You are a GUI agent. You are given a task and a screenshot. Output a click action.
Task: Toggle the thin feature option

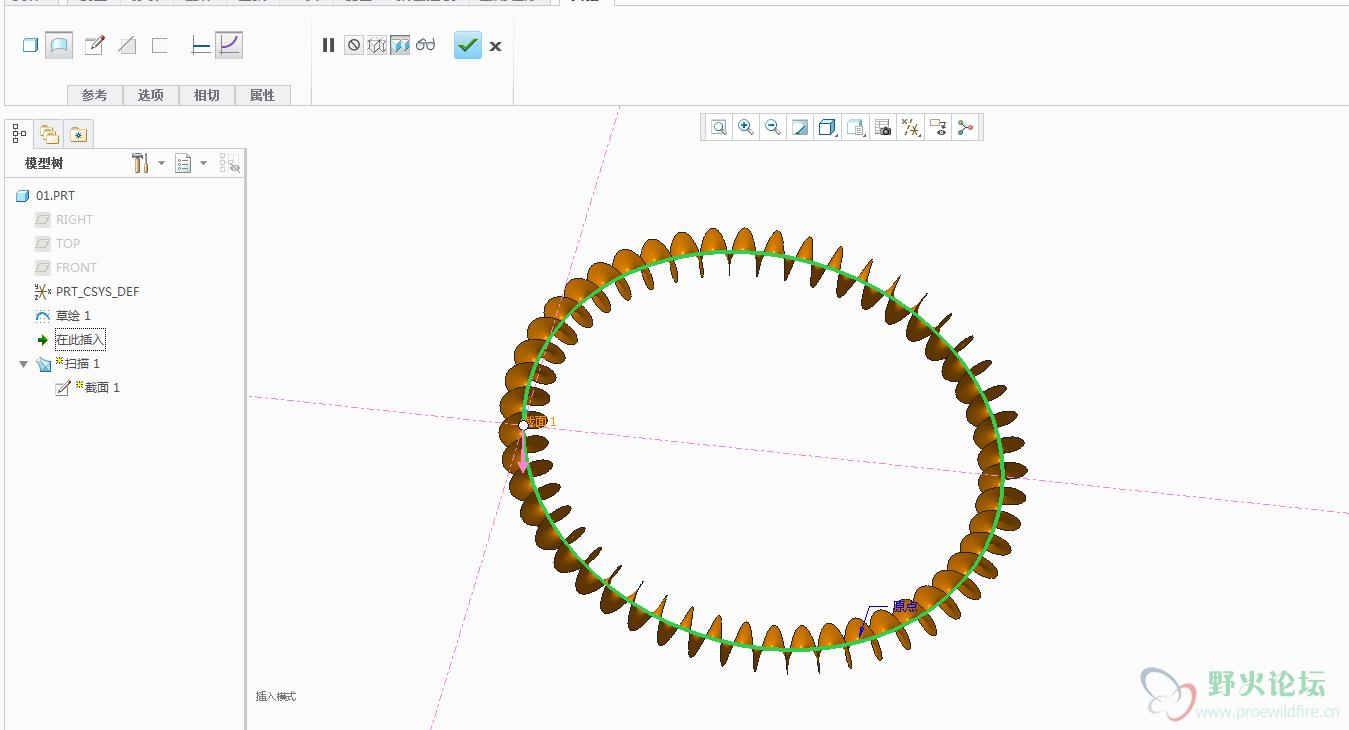tap(159, 45)
